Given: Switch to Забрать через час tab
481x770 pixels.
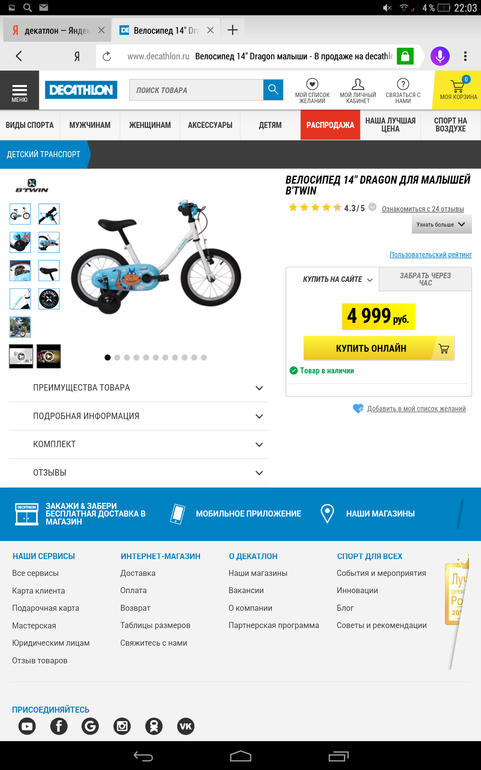Looking at the screenshot, I should click(425, 279).
